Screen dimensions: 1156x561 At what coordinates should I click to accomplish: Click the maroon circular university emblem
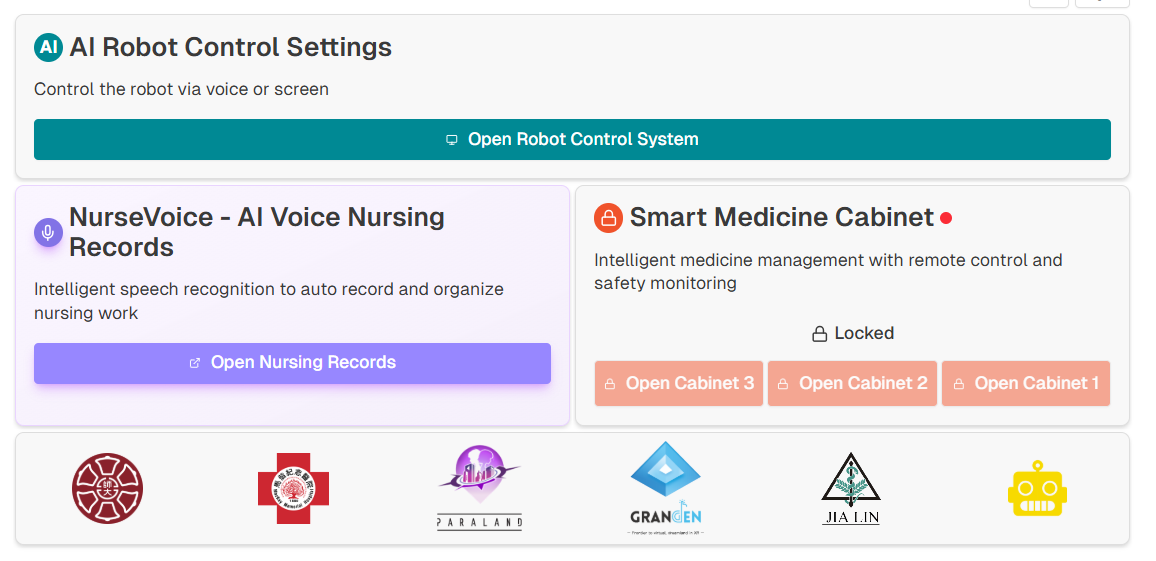coord(107,488)
